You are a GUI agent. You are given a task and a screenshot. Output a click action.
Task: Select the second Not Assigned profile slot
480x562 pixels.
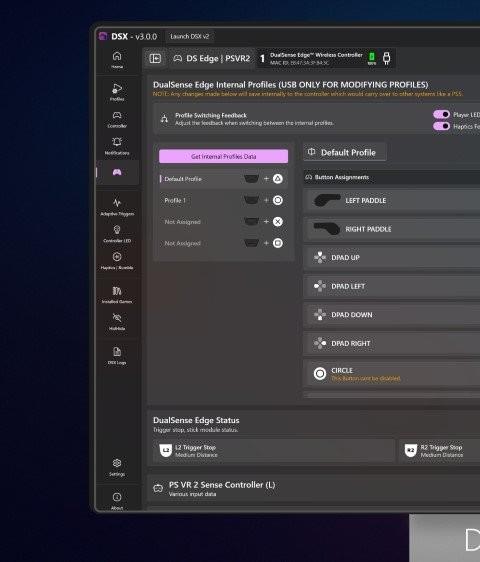(x=223, y=243)
